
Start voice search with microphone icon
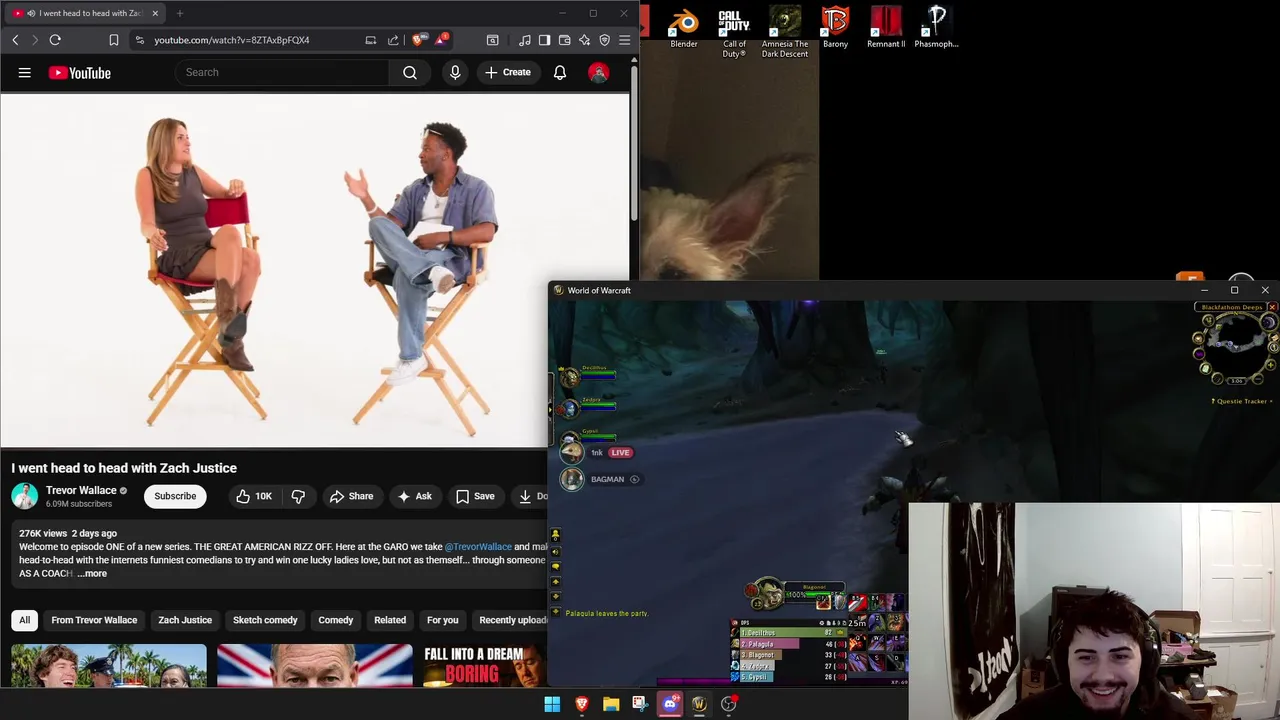[455, 72]
